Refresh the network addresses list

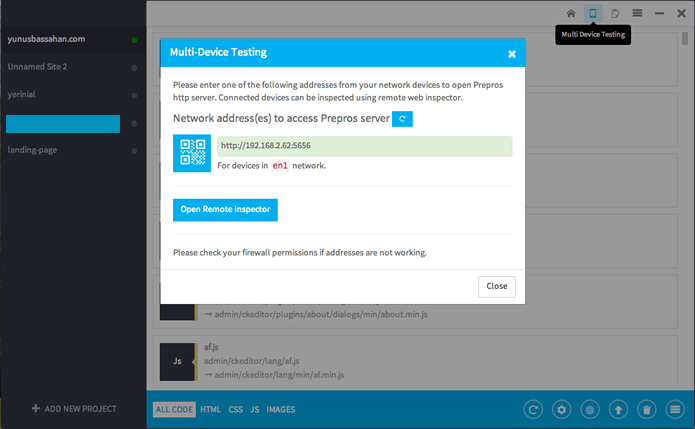pos(402,119)
